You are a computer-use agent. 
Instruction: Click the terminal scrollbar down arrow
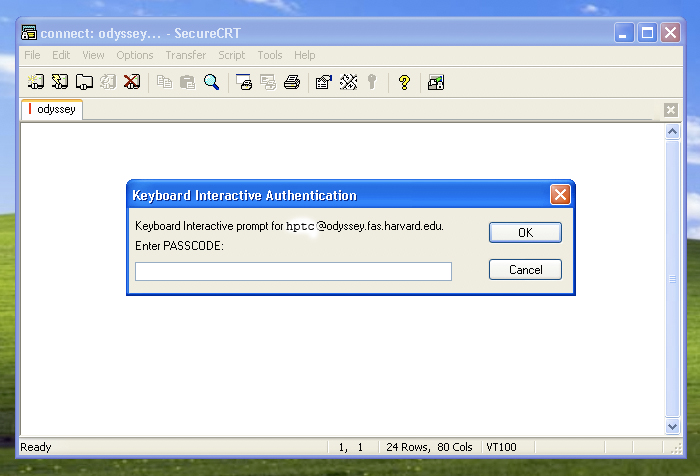[672, 426]
